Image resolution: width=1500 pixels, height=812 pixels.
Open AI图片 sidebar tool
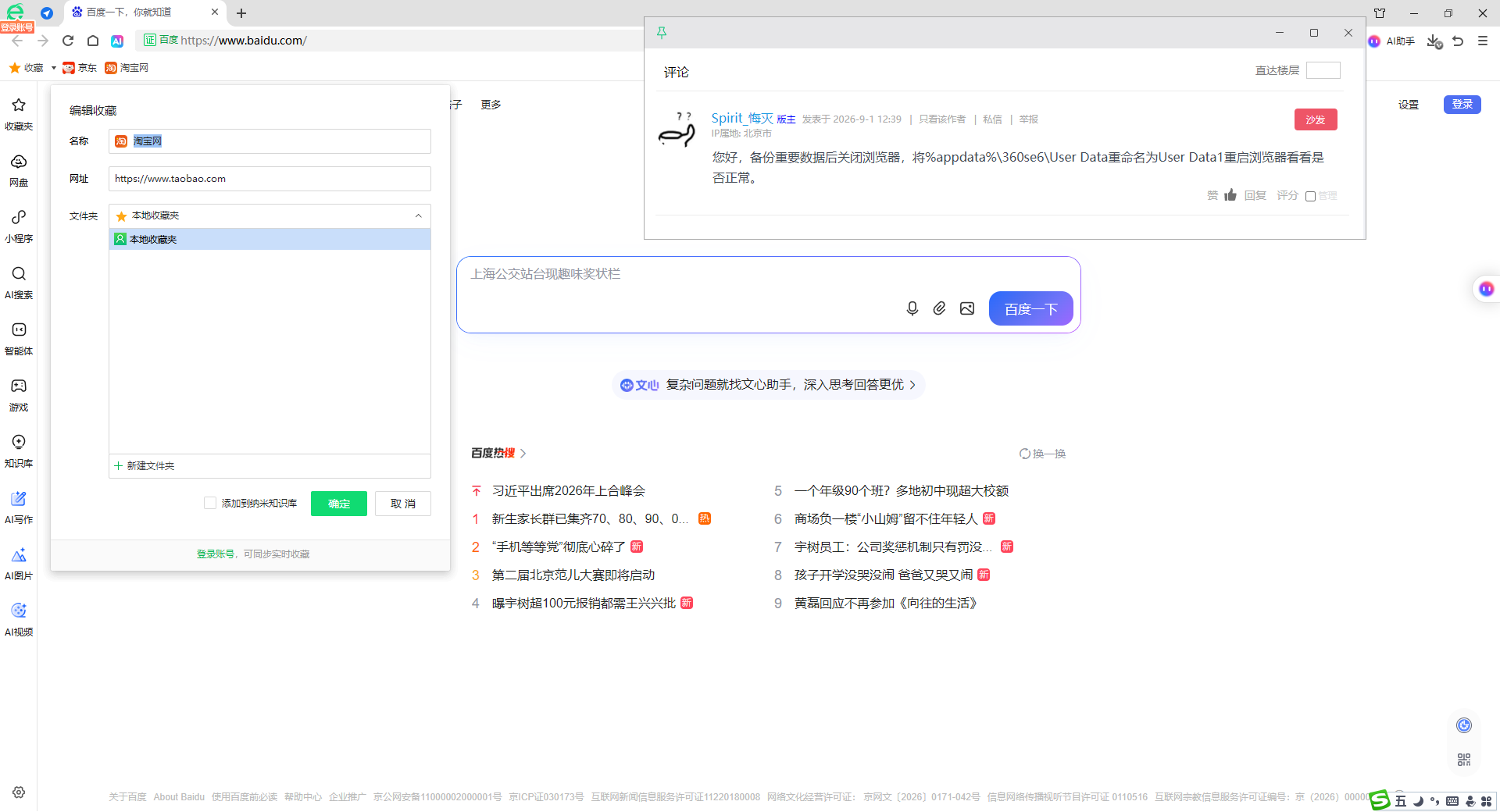[x=19, y=563]
